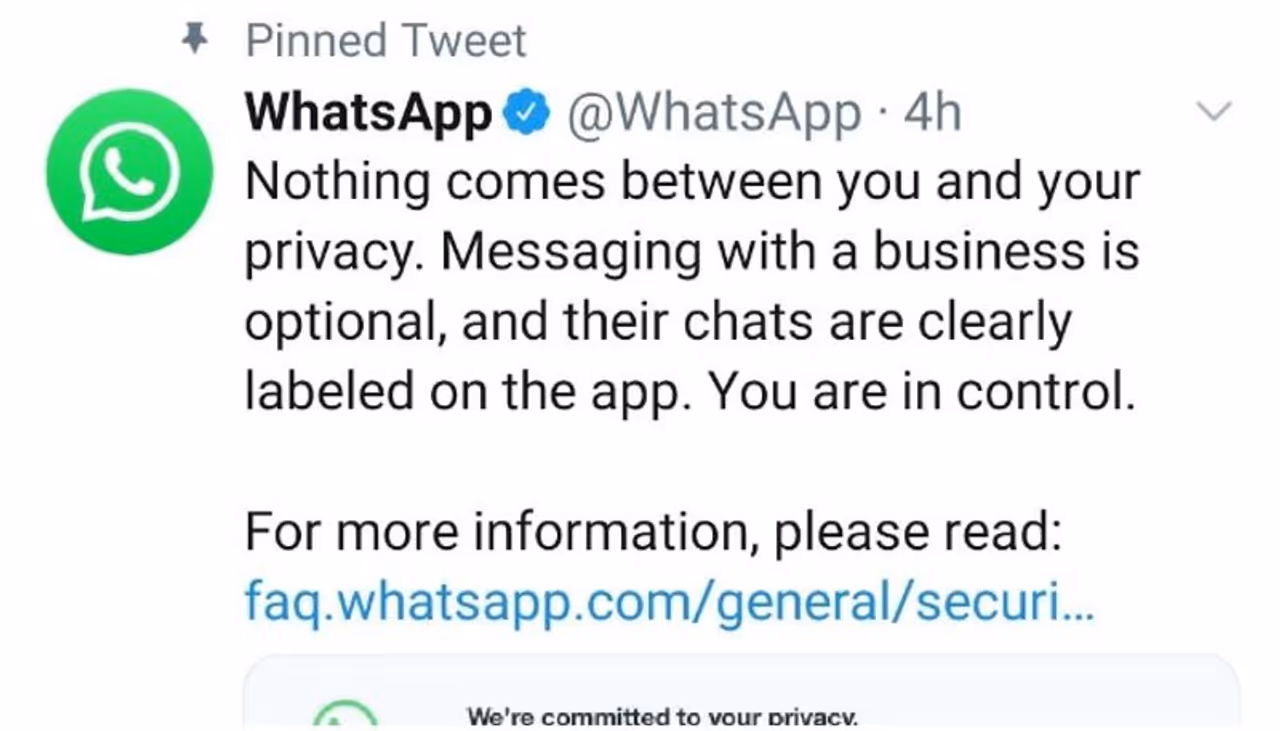Viewport: 1280px width, 731px height.
Task: Click the "For more information, please read:" text
Action: (x=653, y=532)
